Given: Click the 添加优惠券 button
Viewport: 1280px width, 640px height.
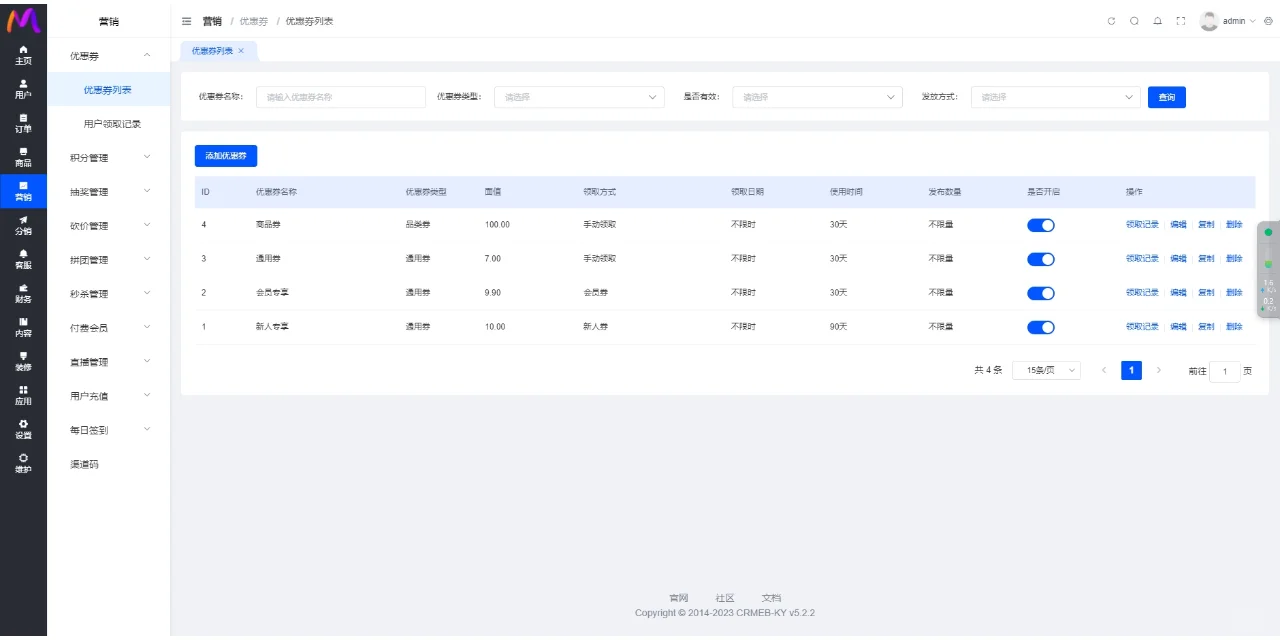Looking at the screenshot, I should coord(225,156).
